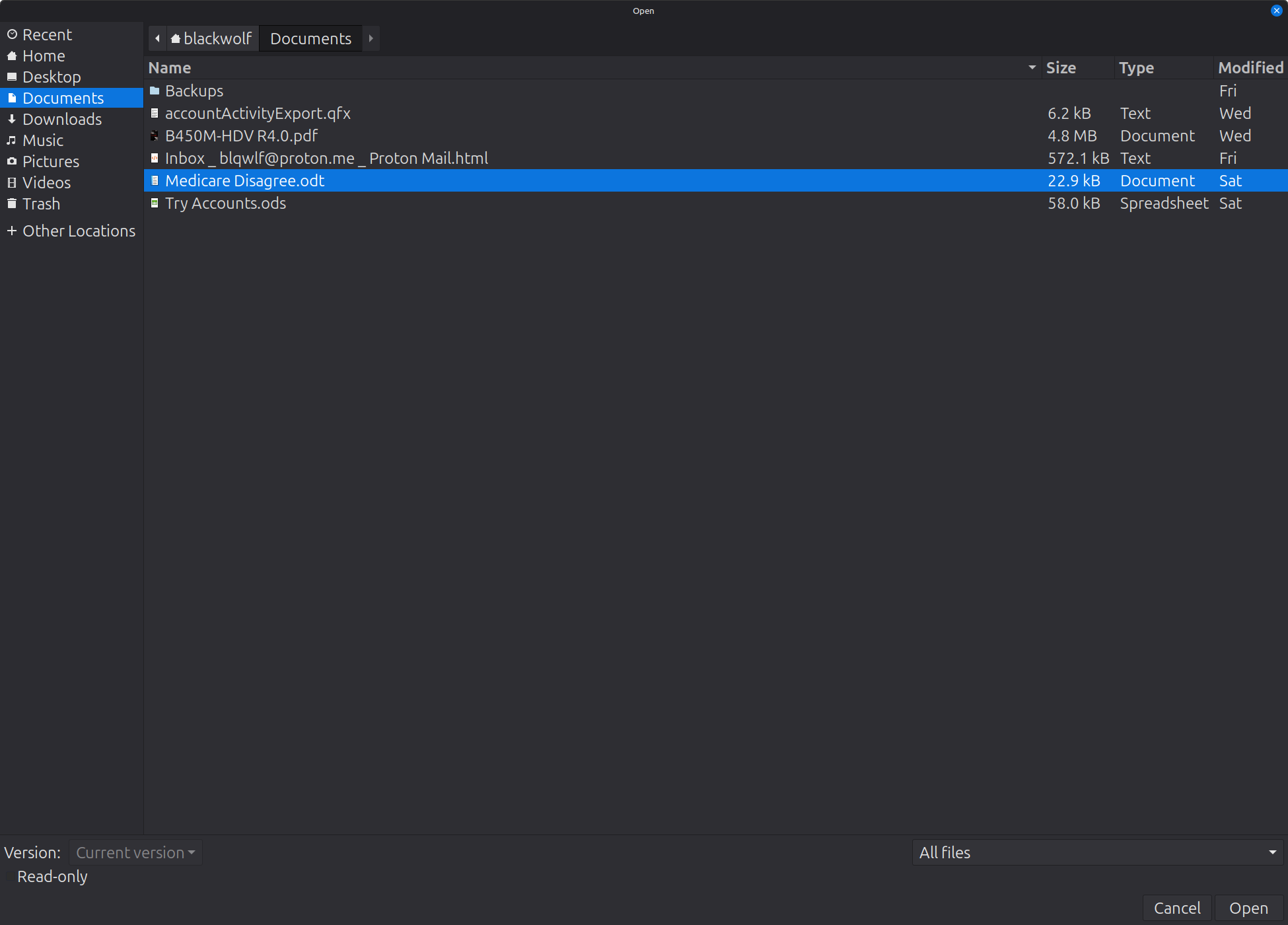Screen dimensions: 1288x925
Task: Click the Pictures camera icon
Action: tap(12, 161)
